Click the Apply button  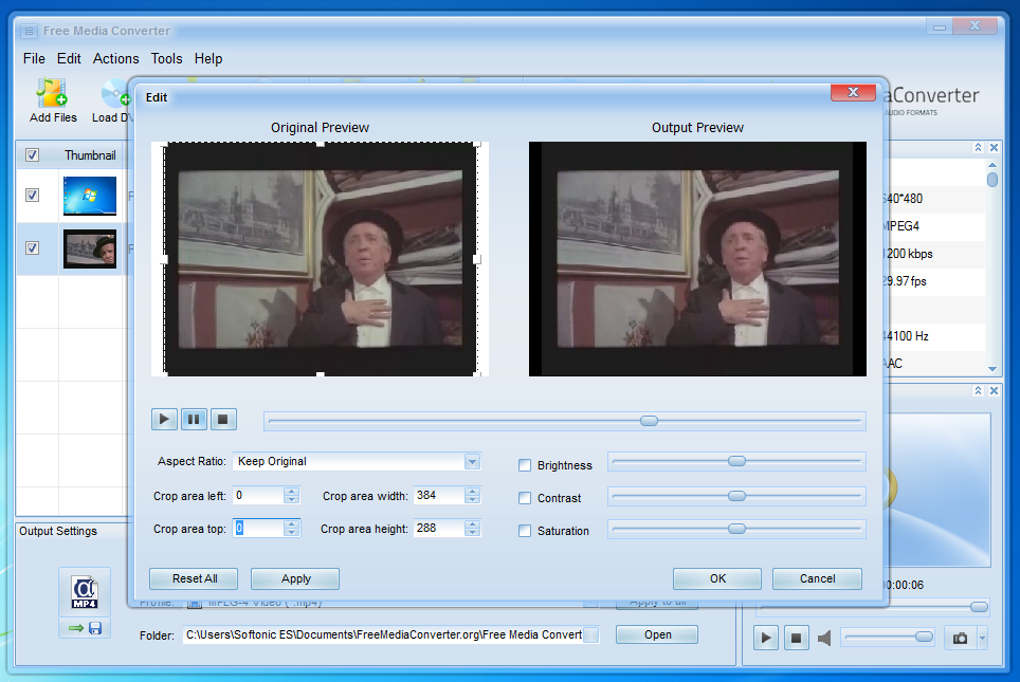pos(295,579)
